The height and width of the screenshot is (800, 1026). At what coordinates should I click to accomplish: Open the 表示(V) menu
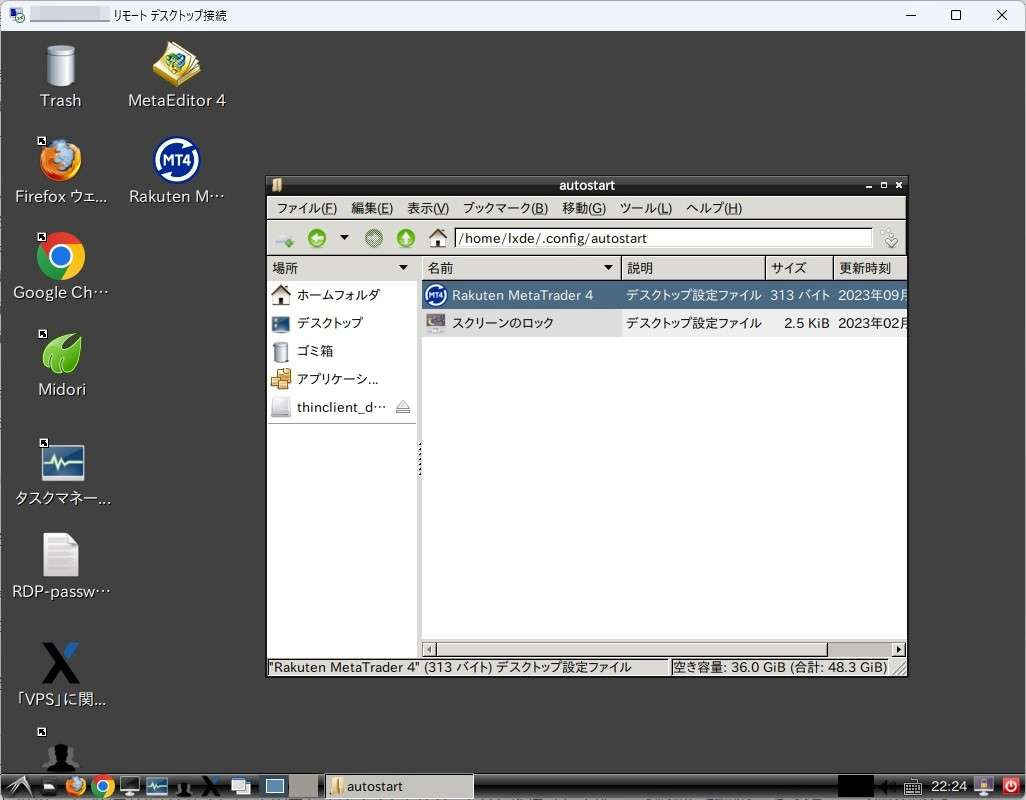click(x=428, y=208)
